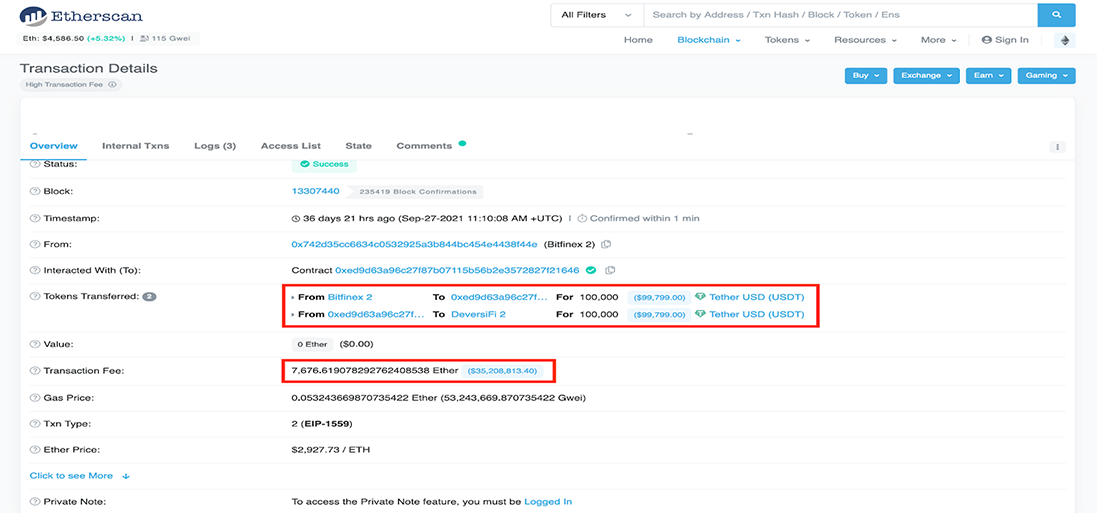Click the High Transaction Fee tag
Viewport: 1097px width, 513px height.
pos(70,85)
